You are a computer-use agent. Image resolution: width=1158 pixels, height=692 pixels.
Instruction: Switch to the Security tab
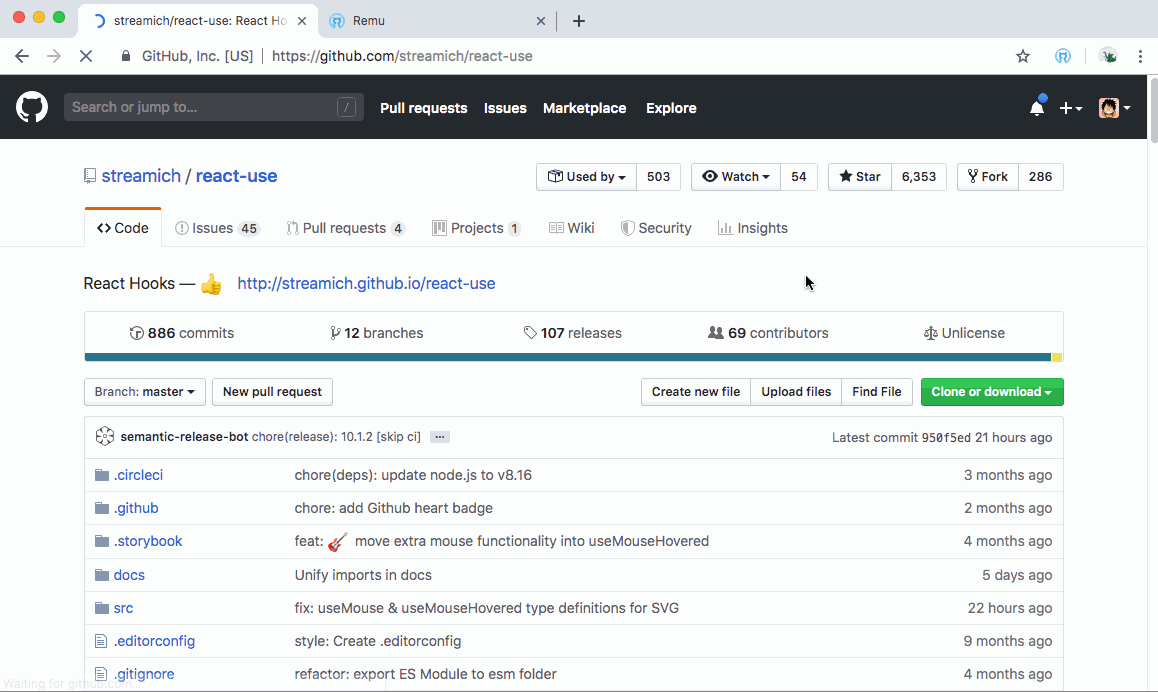(656, 228)
